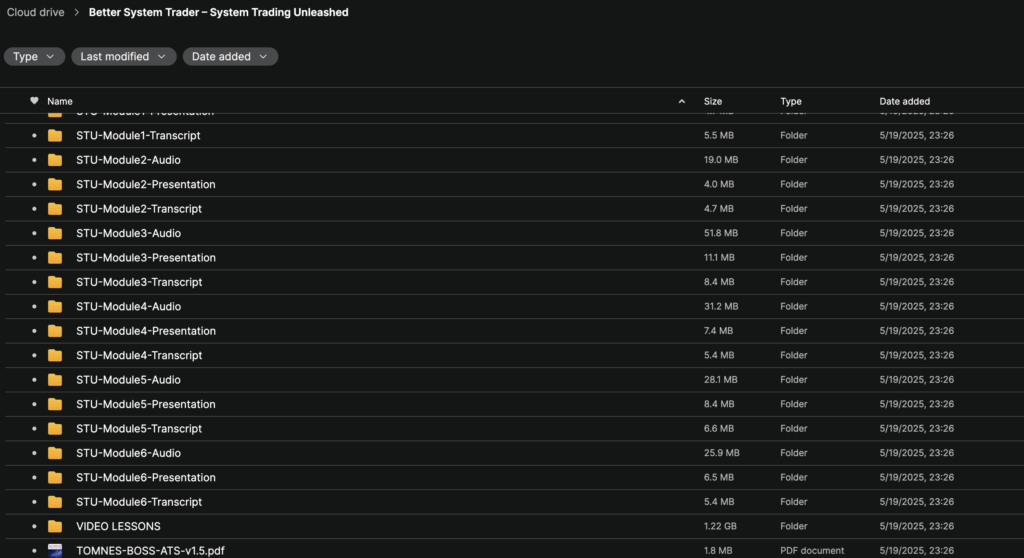
Task: Click the STU-Module6-Audio folder icon
Action: pyautogui.click(x=55, y=453)
